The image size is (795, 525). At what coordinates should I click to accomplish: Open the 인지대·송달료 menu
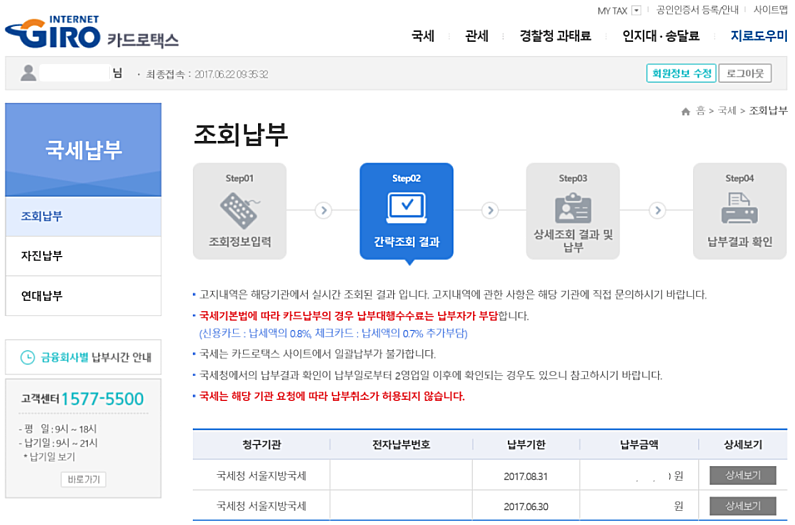point(661,36)
